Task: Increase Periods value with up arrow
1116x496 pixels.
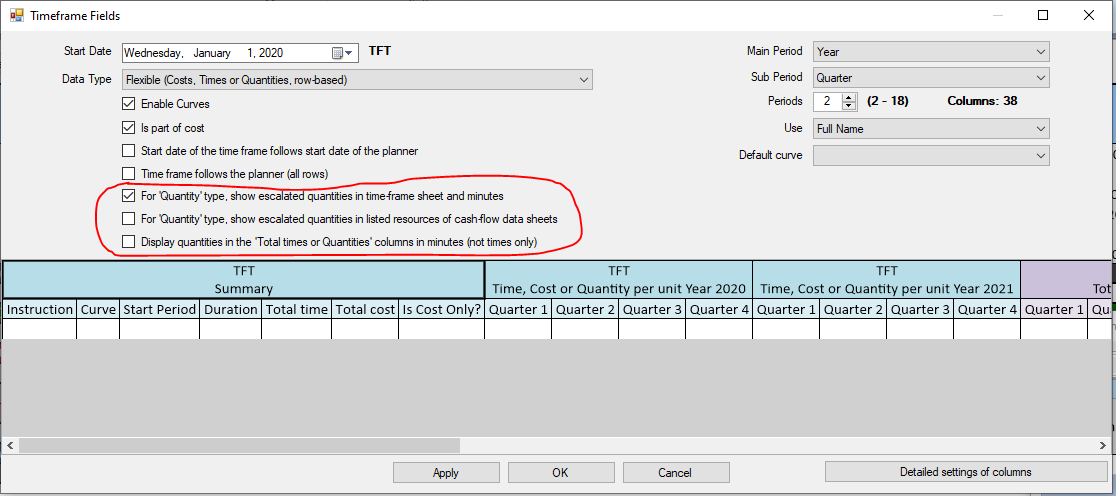Action: [849, 97]
